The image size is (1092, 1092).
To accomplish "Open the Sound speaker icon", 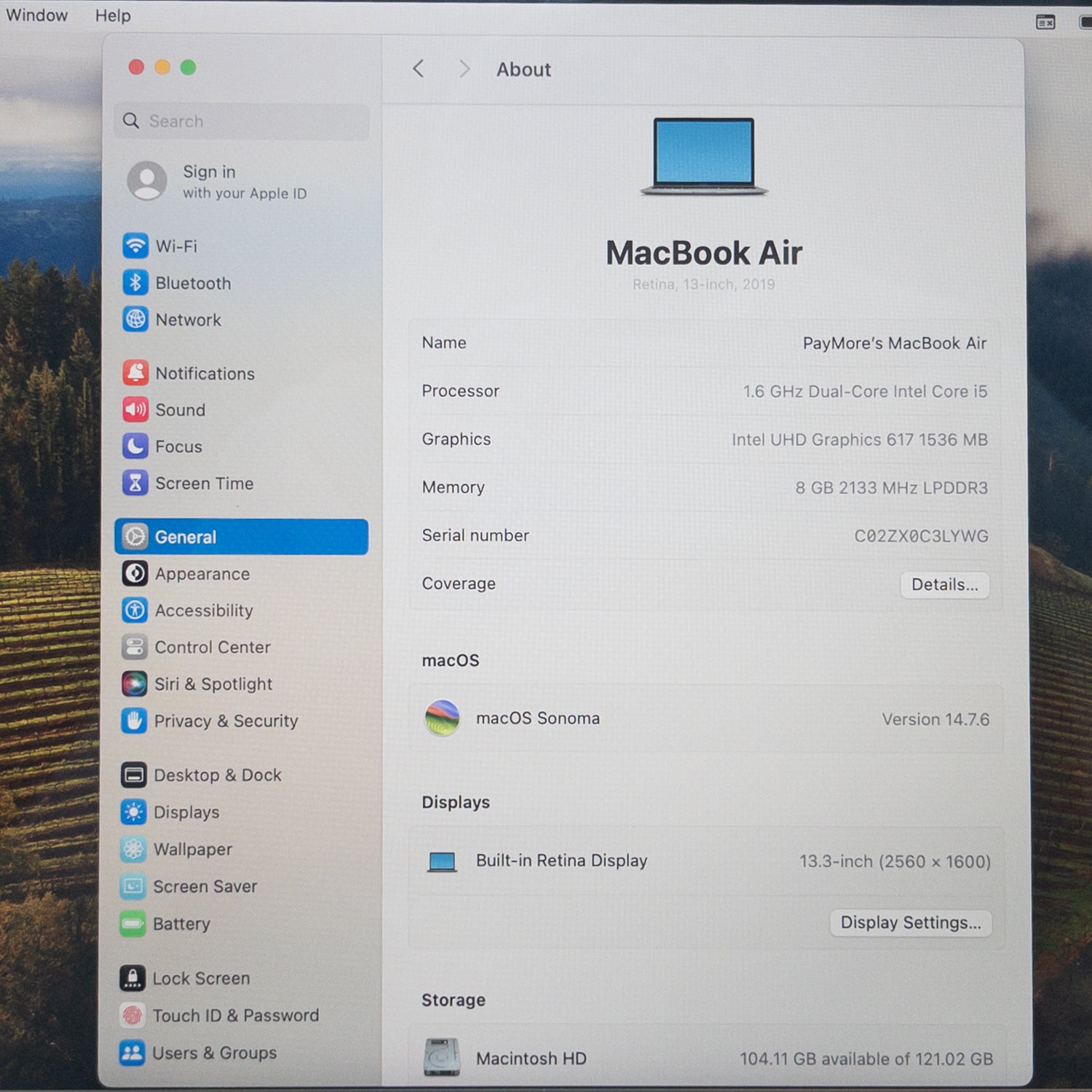I will pos(135,409).
